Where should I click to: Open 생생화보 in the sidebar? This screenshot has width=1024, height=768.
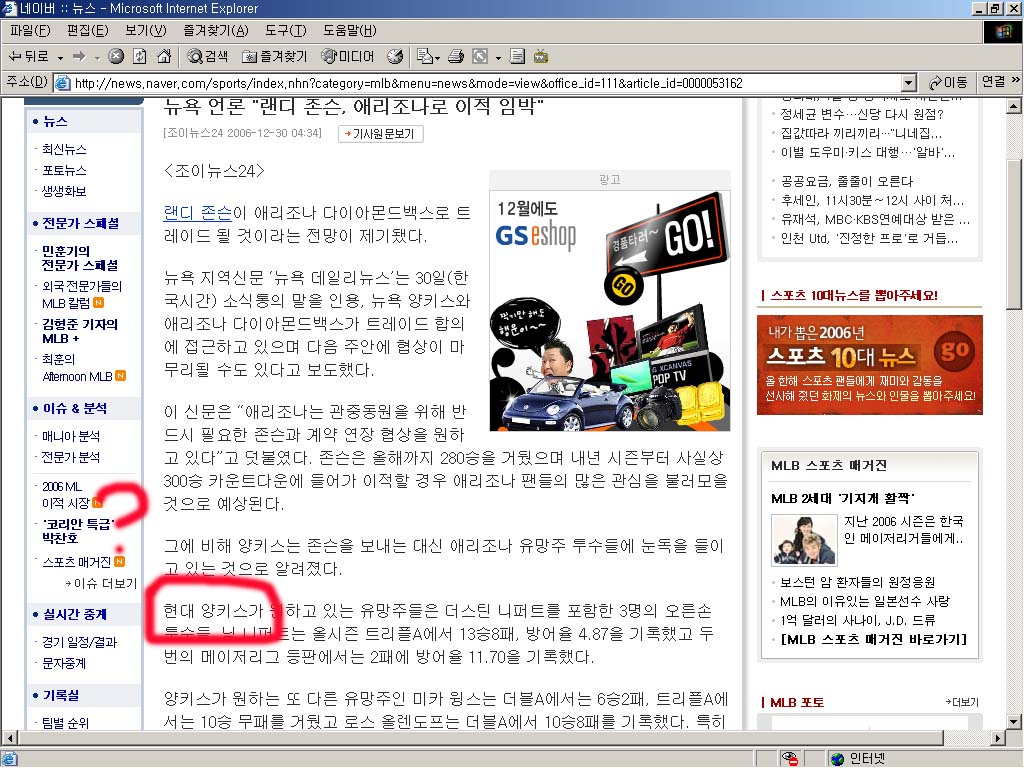pos(64,191)
